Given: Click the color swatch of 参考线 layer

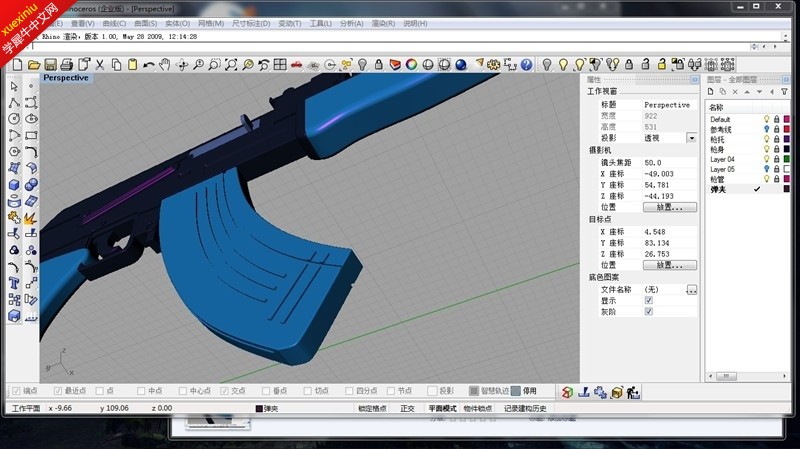Looking at the screenshot, I should [x=786, y=129].
